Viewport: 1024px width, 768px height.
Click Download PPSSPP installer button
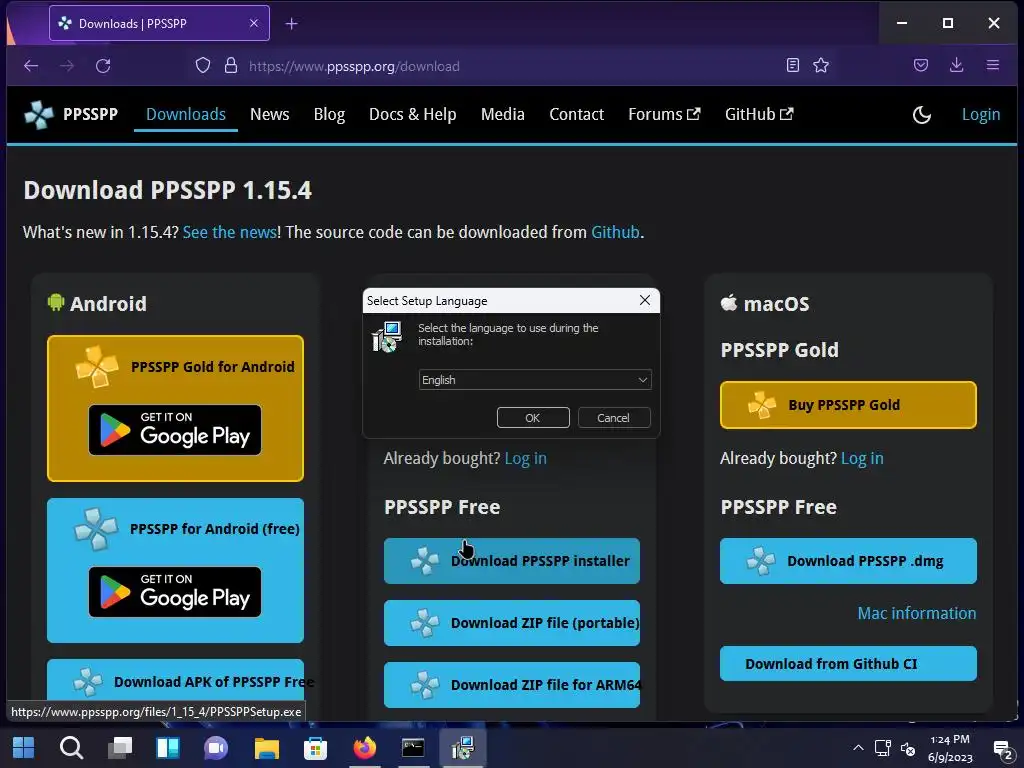[x=512, y=561]
